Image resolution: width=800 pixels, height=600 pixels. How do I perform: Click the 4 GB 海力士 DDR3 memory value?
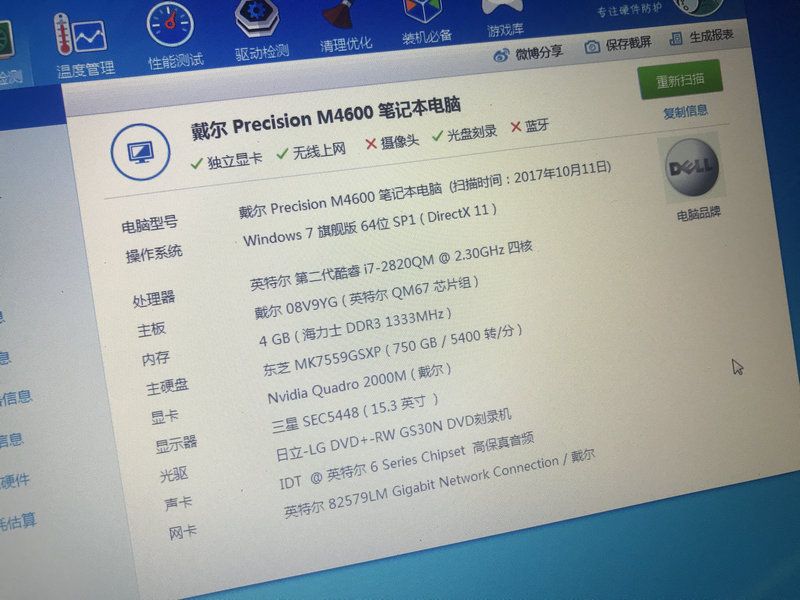tap(355, 328)
